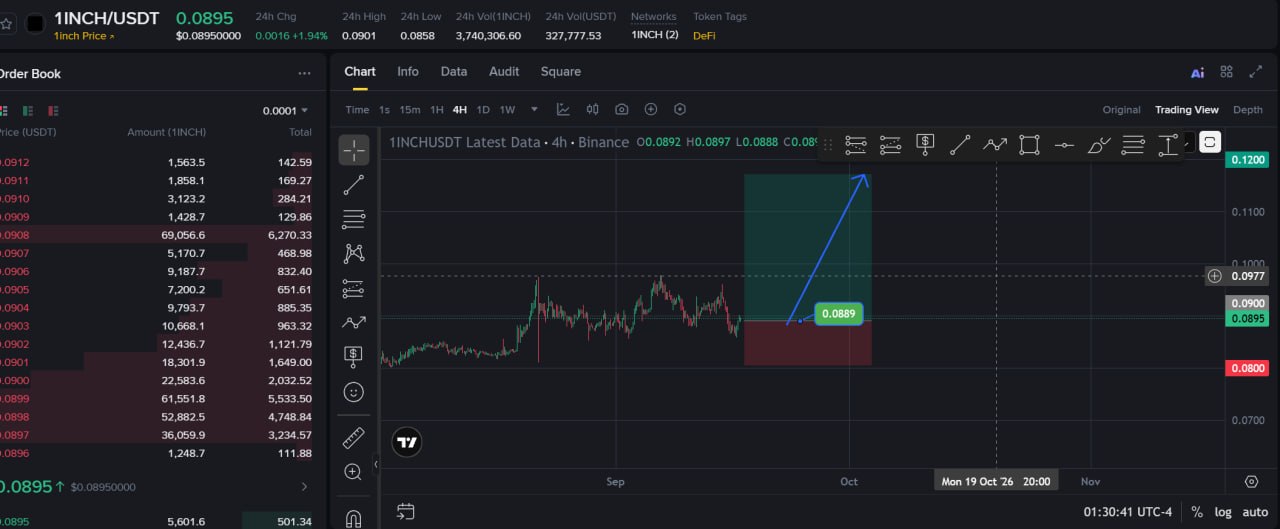The image size is (1280, 529).
Task: Select the 1W interval
Action: [507, 109]
